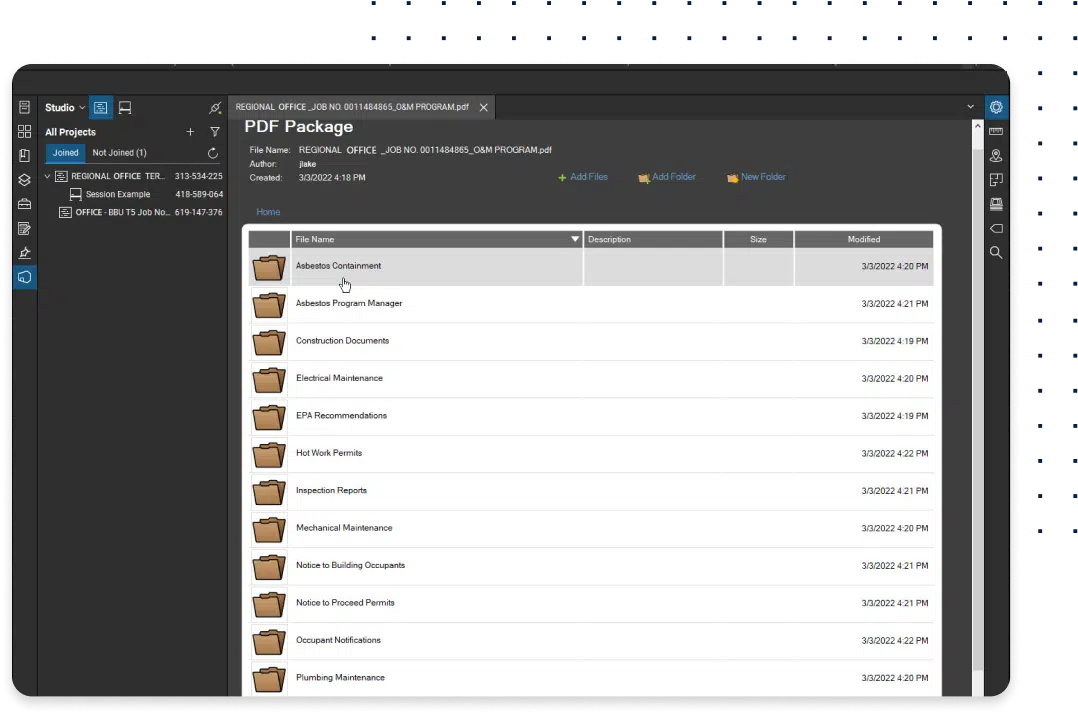
Task: Click the Asbestos Containment folder icon
Action: click(x=269, y=267)
